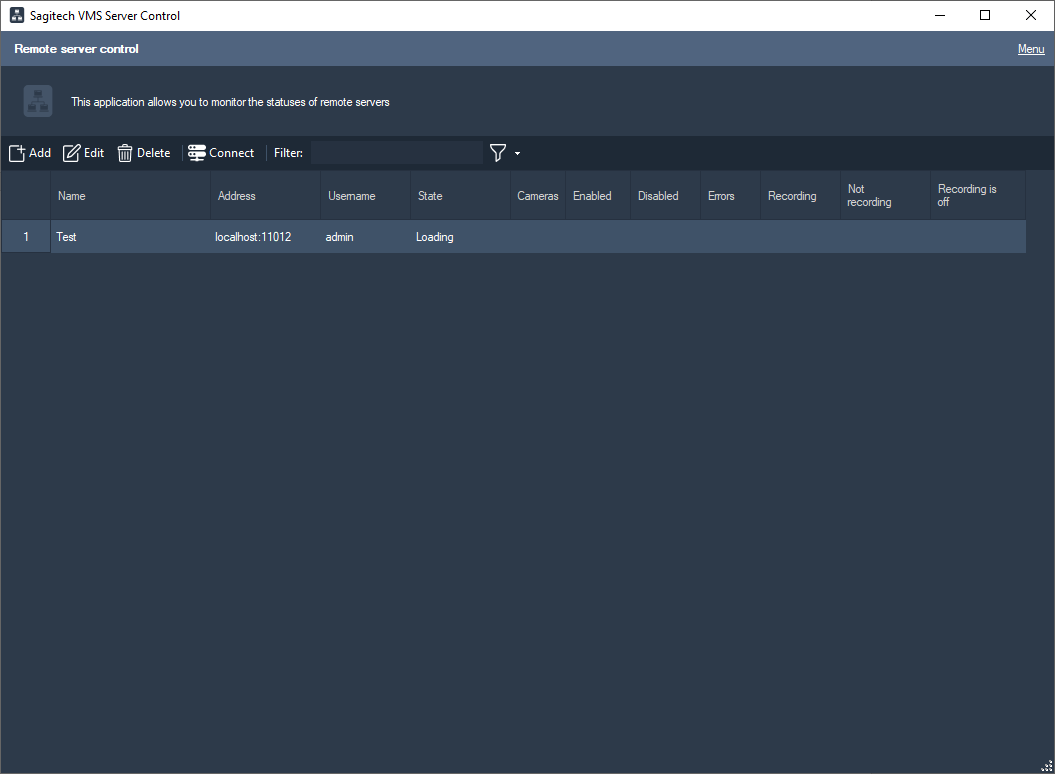
Task: Click the network servers info icon
Action: [38, 101]
